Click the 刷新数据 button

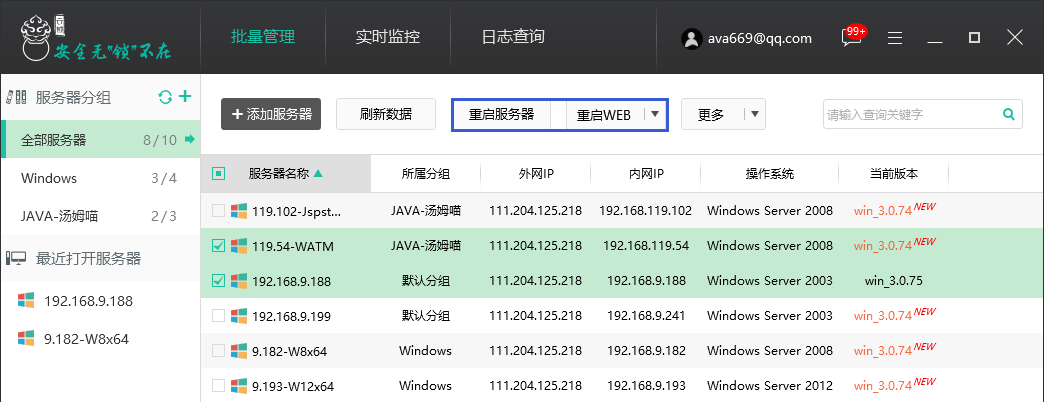click(385, 114)
